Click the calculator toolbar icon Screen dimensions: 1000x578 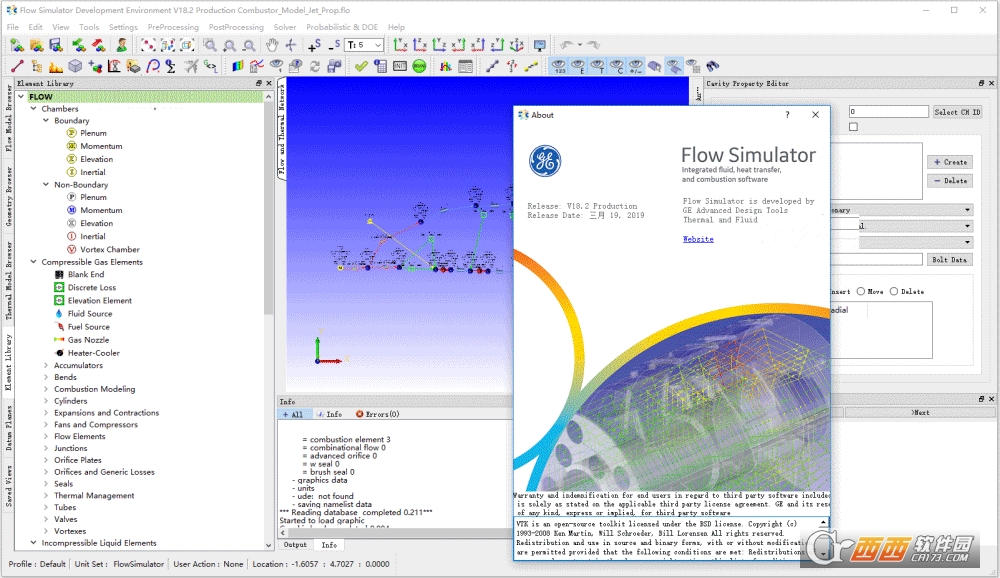pyautogui.click(x=380, y=66)
